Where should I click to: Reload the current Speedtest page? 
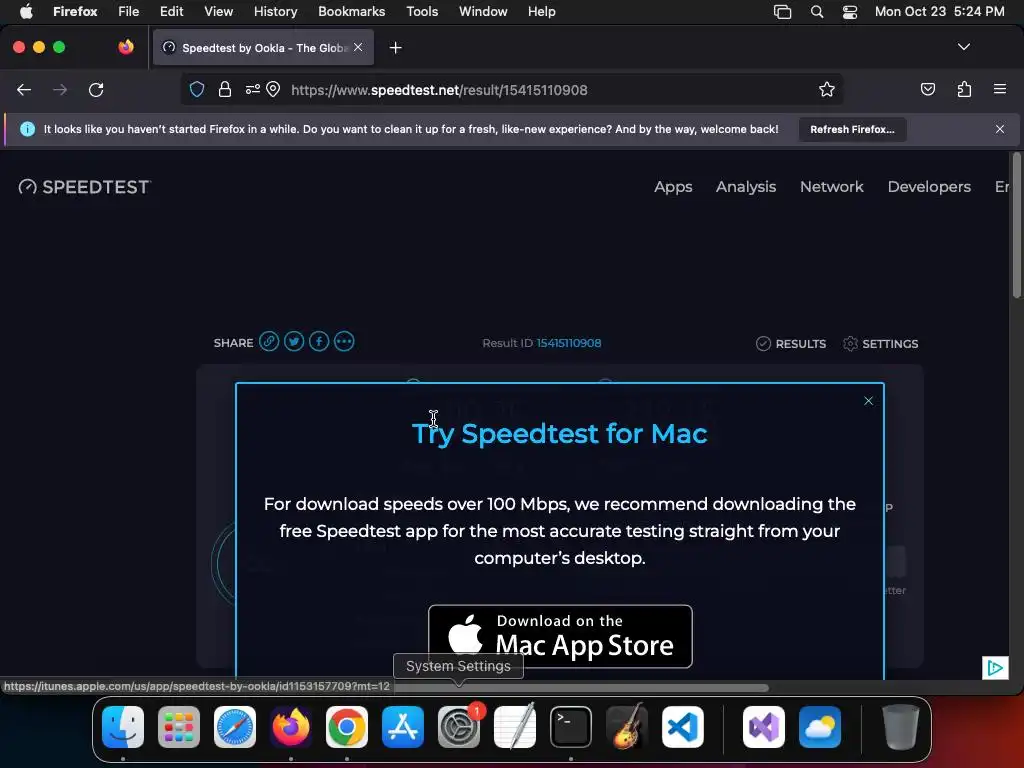[x=96, y=90]
